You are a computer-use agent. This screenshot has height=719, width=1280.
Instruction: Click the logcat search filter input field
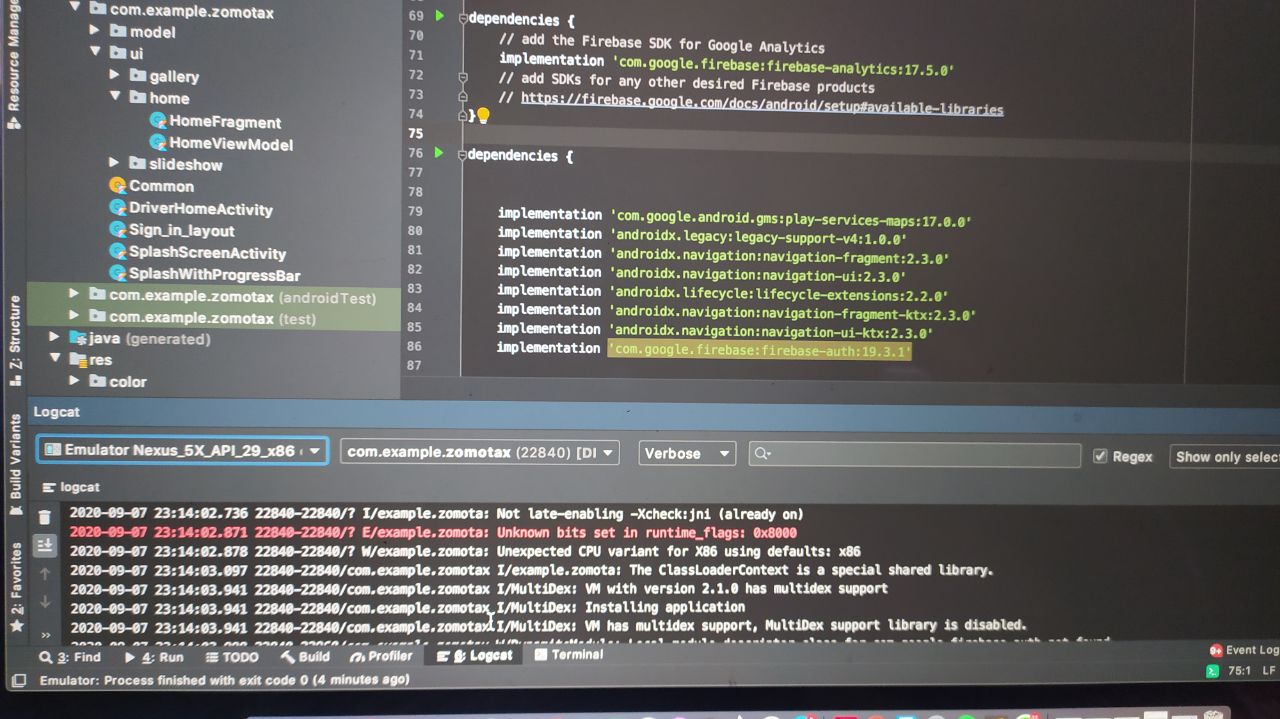coord(915,455)
